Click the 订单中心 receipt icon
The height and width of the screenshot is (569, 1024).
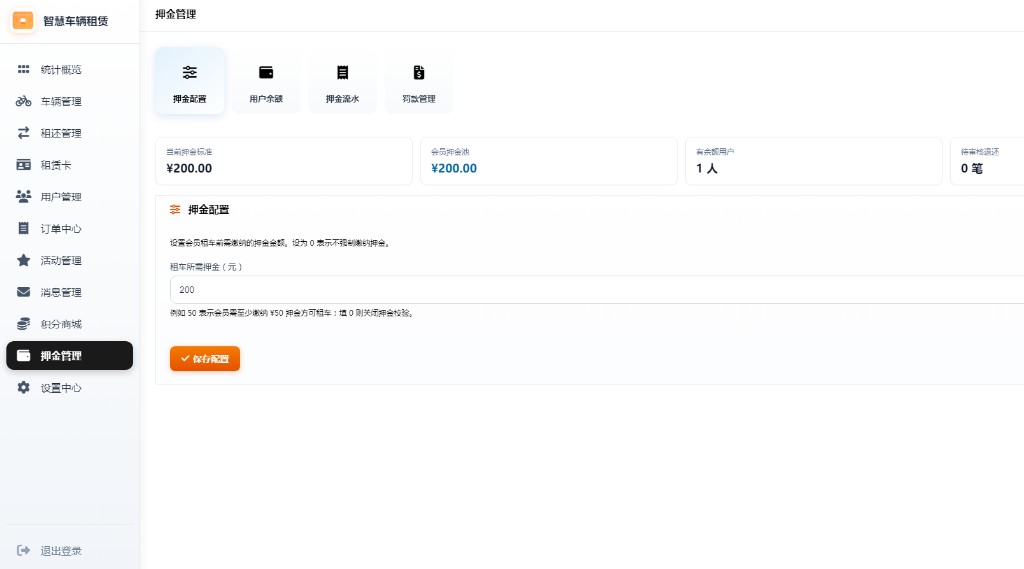click(24, 229)
